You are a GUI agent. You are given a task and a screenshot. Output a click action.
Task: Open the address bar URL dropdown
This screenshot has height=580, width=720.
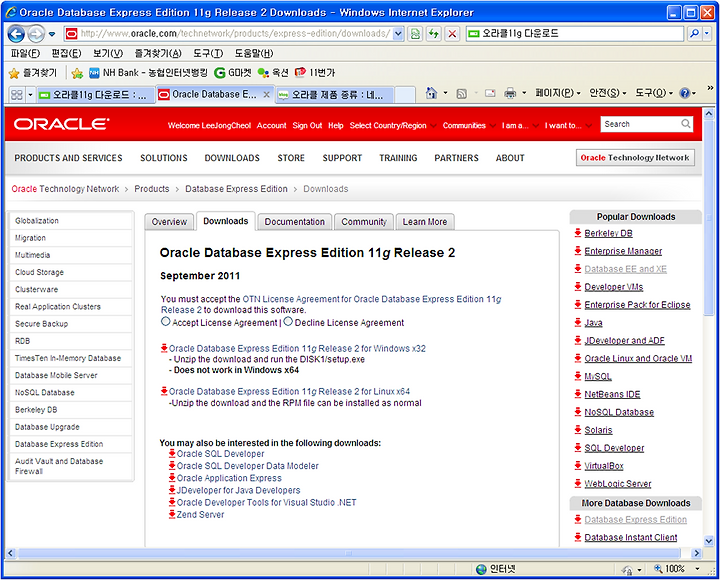[399, 34]
